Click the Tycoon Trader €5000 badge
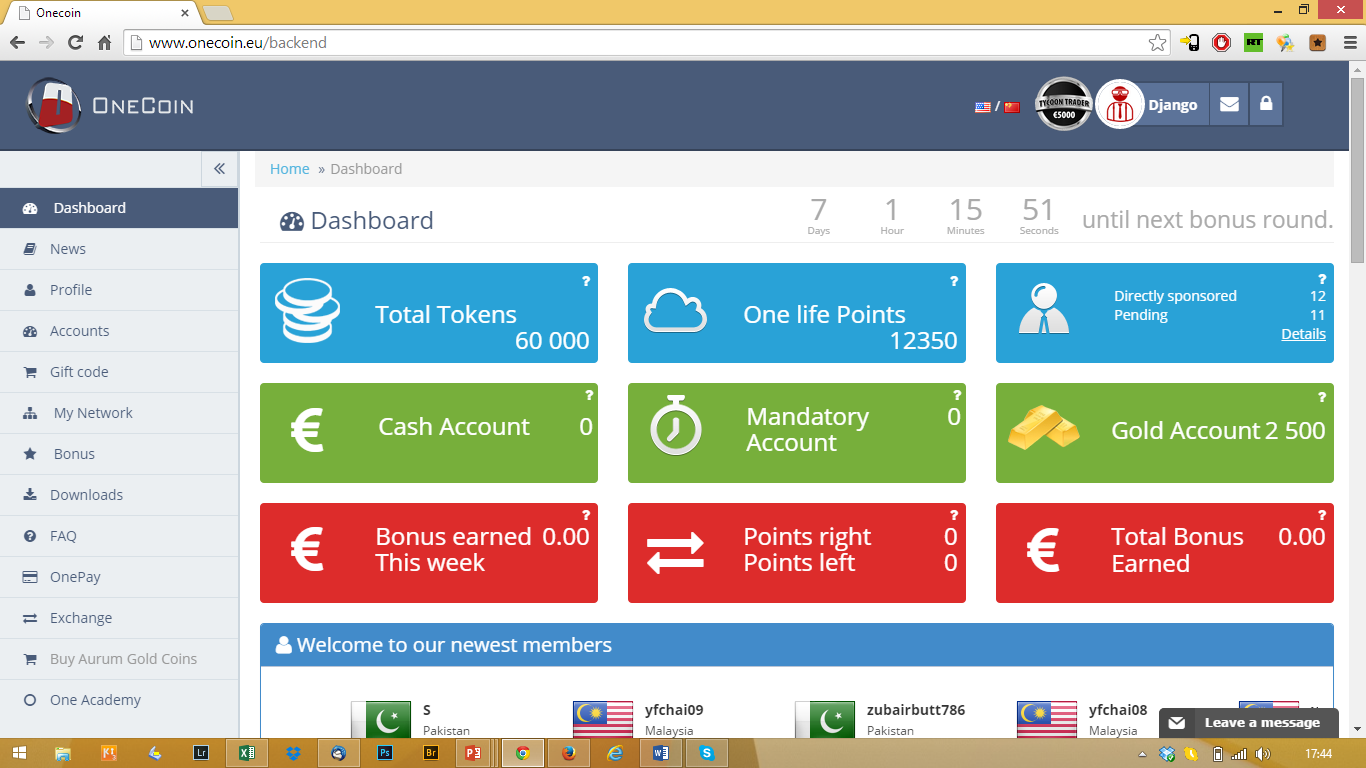This screenshot has width=1366, height=768. point(1064,104)
